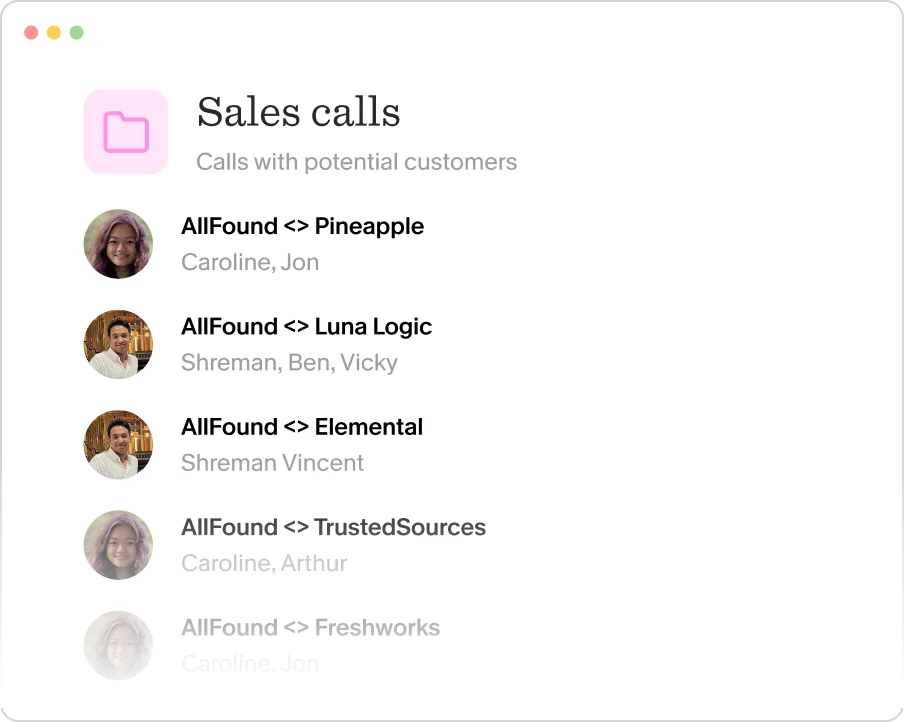Click the pink folder icon
Screen dimensions: 904x722
[125, 131]
